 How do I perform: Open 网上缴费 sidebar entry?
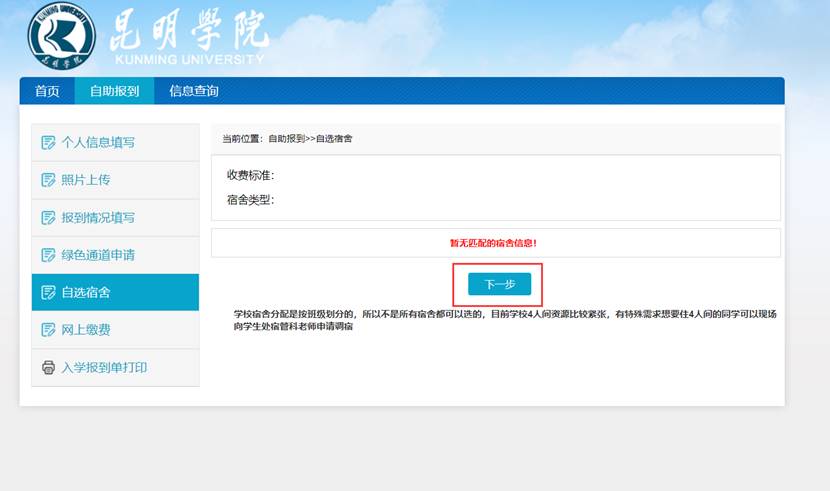(x=86, y=330)
